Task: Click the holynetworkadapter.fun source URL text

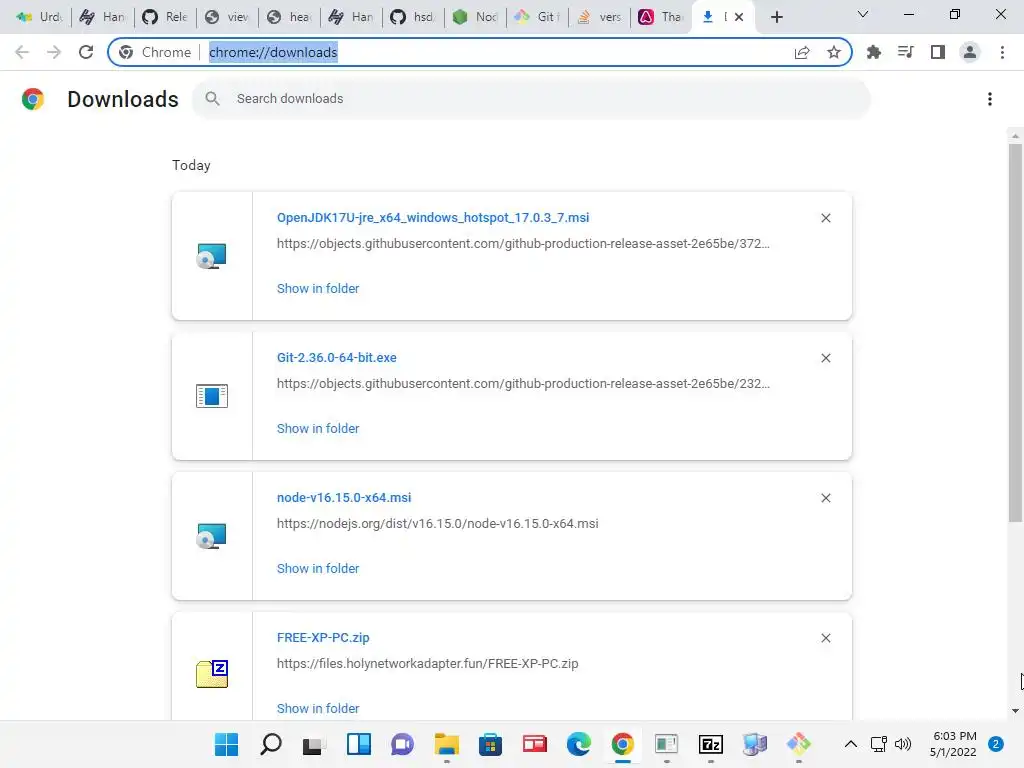Action: 428,664
